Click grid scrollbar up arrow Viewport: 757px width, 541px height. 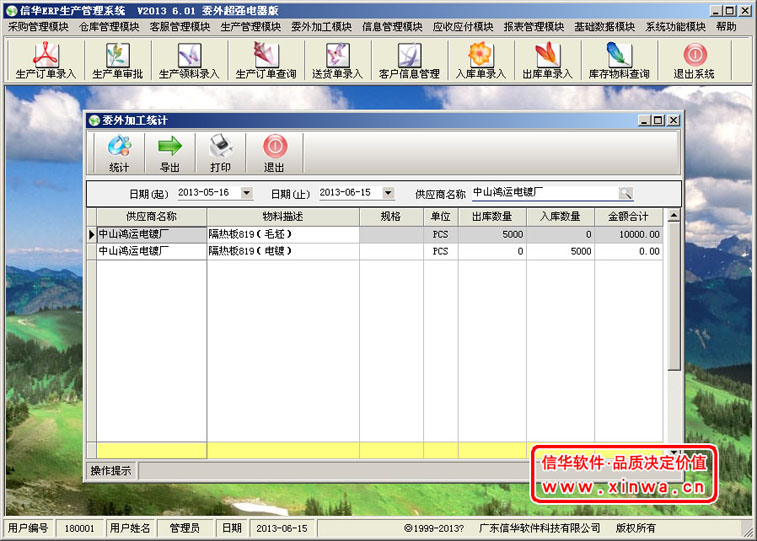coord(673,215)
